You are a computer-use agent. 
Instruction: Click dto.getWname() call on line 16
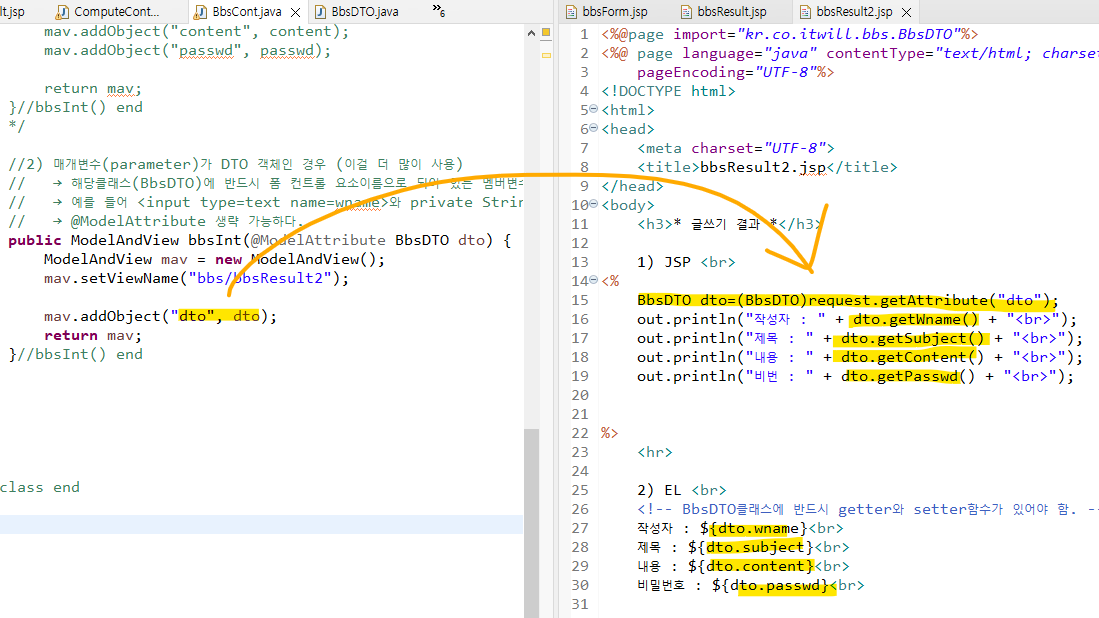click(915, 320)
